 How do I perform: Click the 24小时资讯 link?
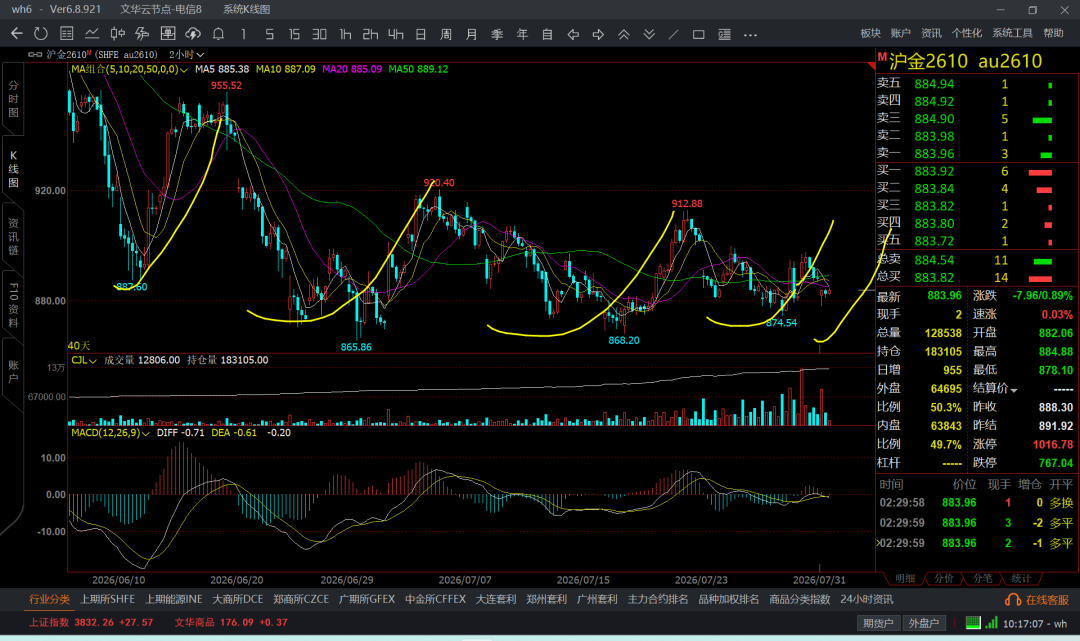click(x=866, y=599)
